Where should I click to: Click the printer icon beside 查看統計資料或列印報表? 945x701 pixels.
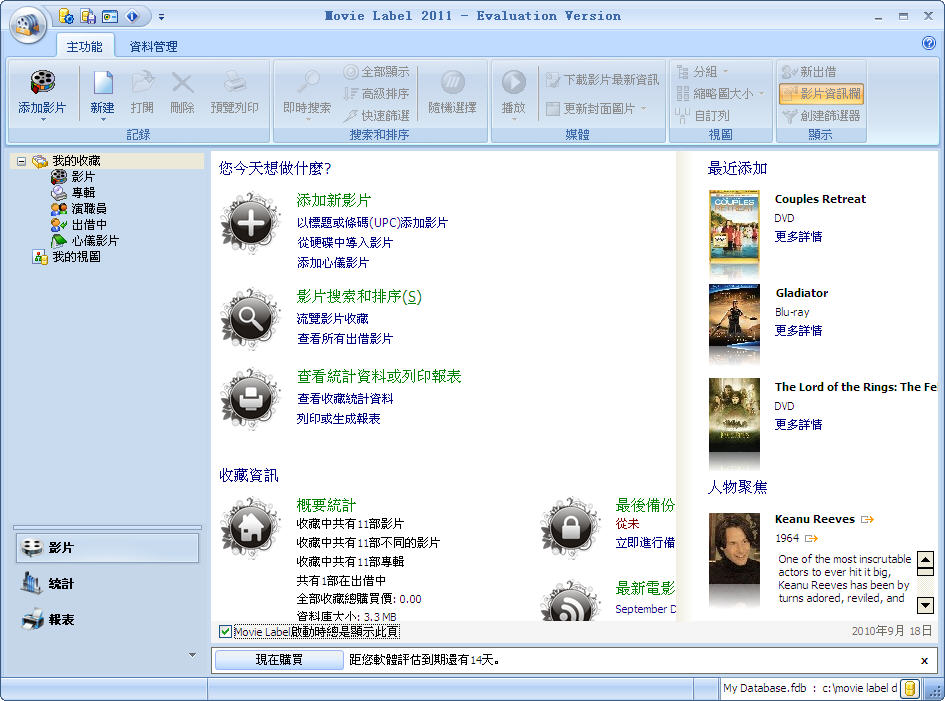pyautogui.click(x=250, y=399)
